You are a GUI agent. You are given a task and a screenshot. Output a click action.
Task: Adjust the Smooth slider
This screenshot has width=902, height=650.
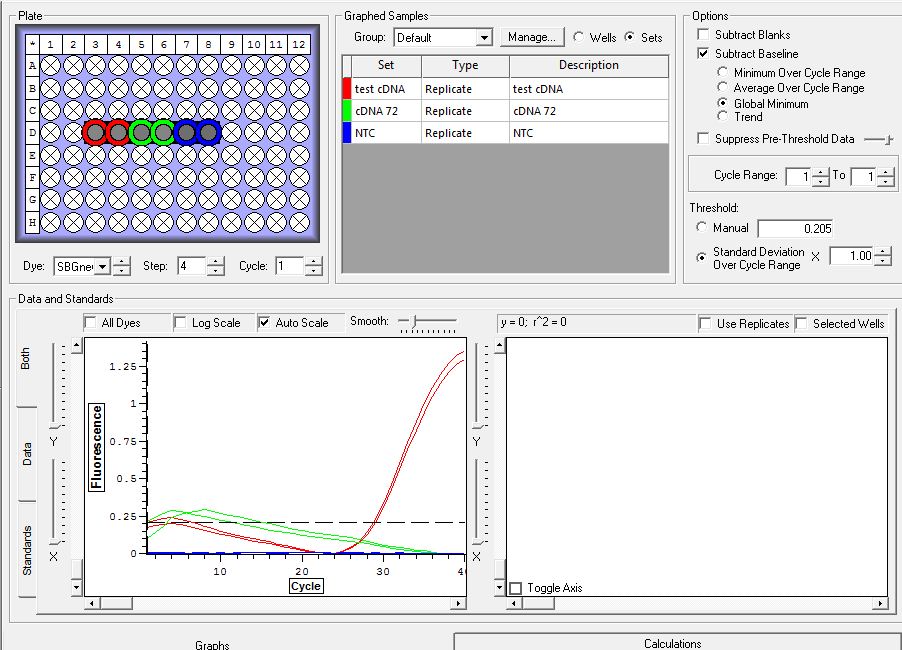tap(412, 322)
